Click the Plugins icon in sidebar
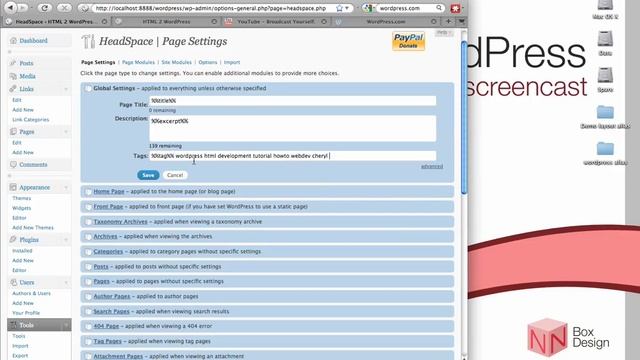 [x=13, y=239]
